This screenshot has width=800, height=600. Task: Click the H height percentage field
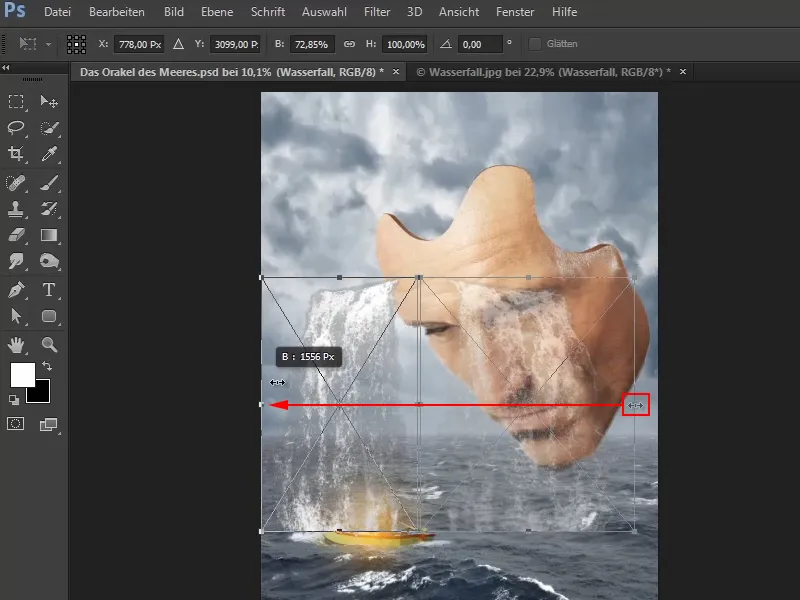[x=405, y=44]
